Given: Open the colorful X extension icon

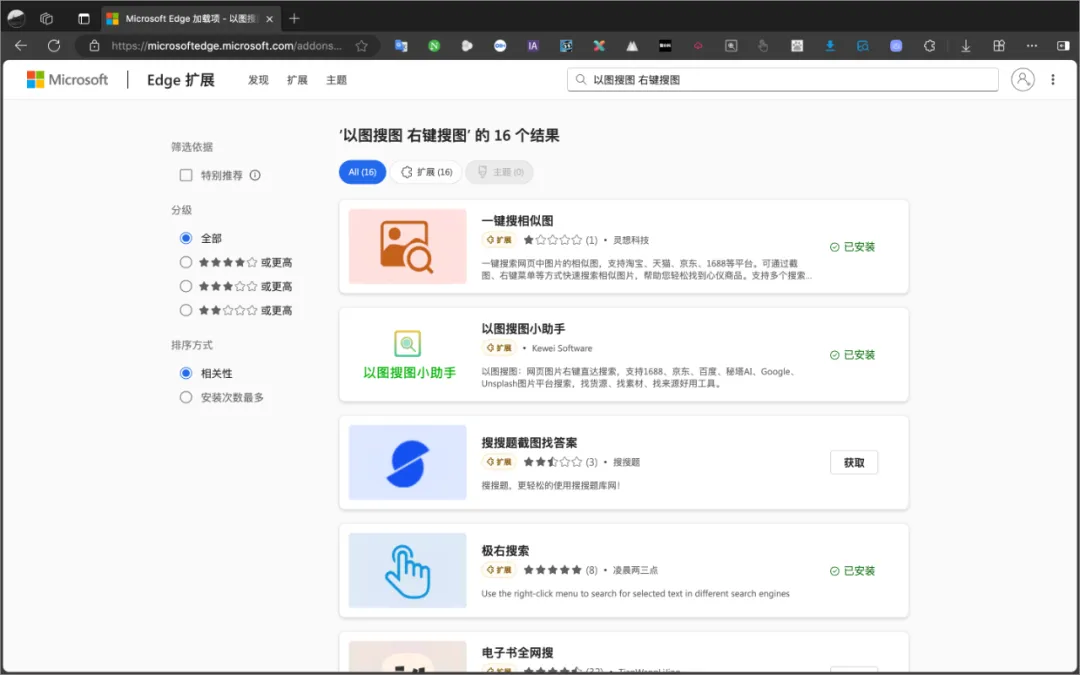Looking at the screenshot, I should 599,45.
